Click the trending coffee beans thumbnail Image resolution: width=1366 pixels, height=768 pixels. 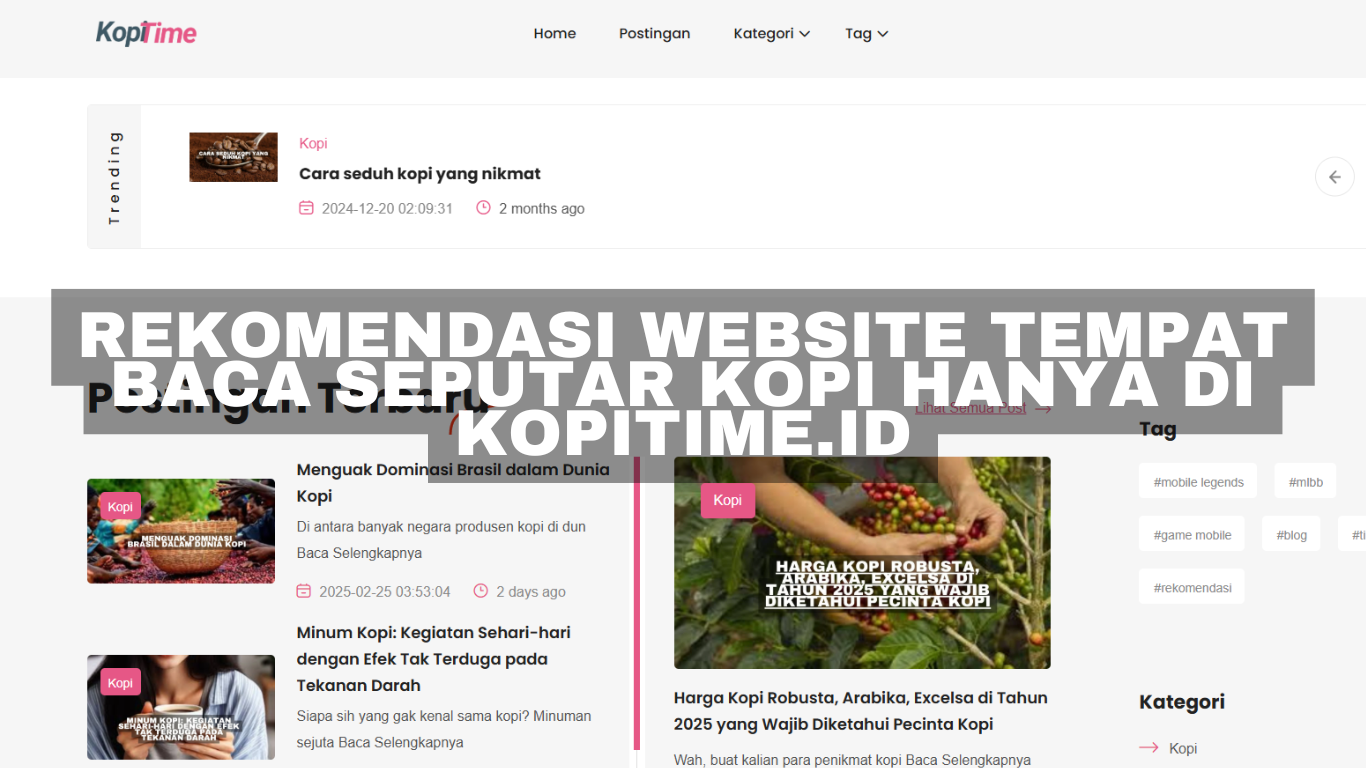tap(233, 157)
